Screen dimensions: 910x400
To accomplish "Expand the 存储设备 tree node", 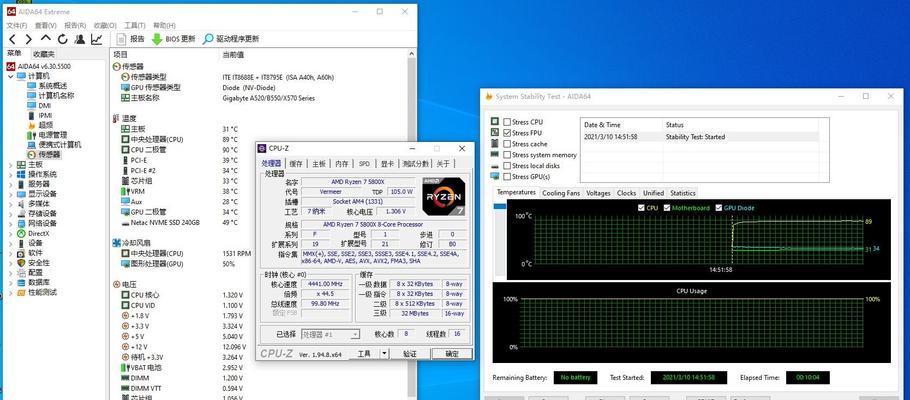I will [11, 214].
